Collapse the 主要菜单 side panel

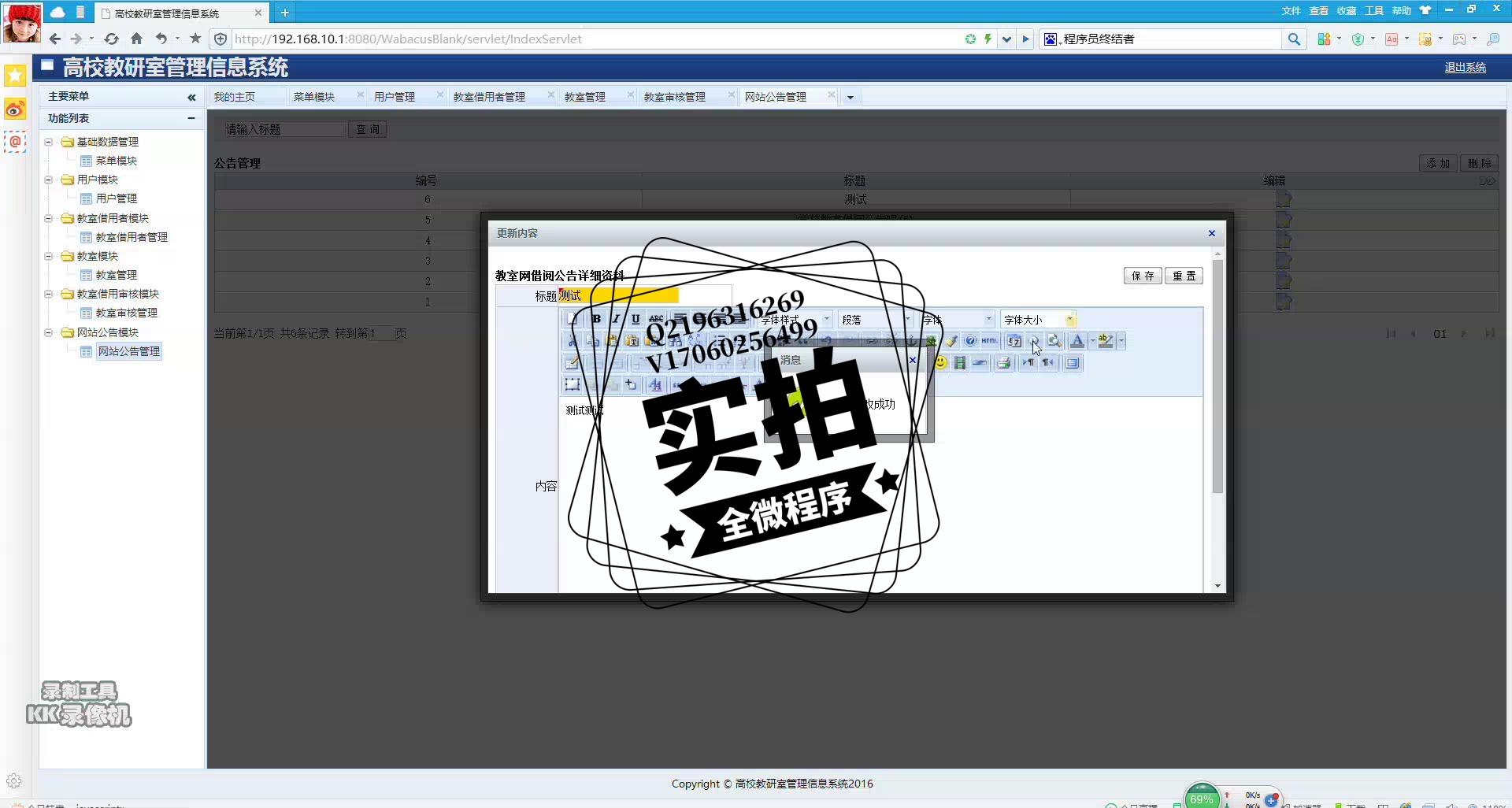tap(191, 97)
